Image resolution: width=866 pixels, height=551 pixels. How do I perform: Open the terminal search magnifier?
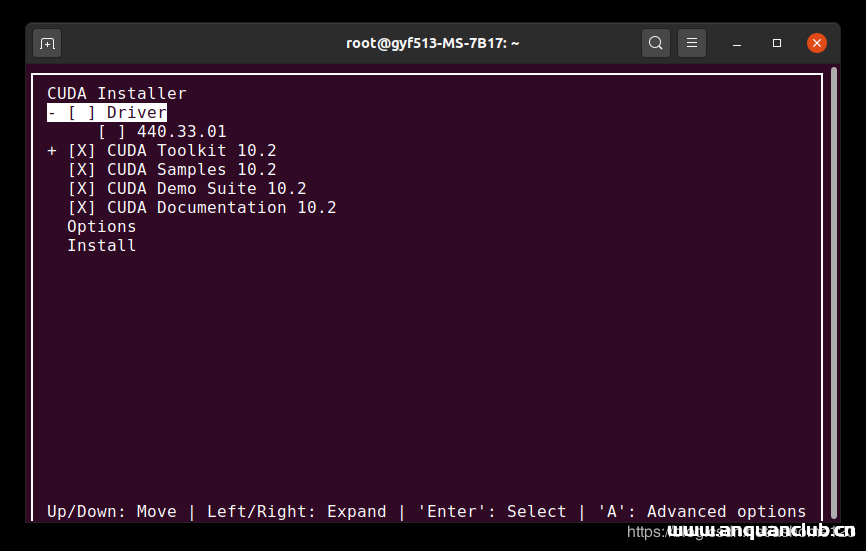656,43
